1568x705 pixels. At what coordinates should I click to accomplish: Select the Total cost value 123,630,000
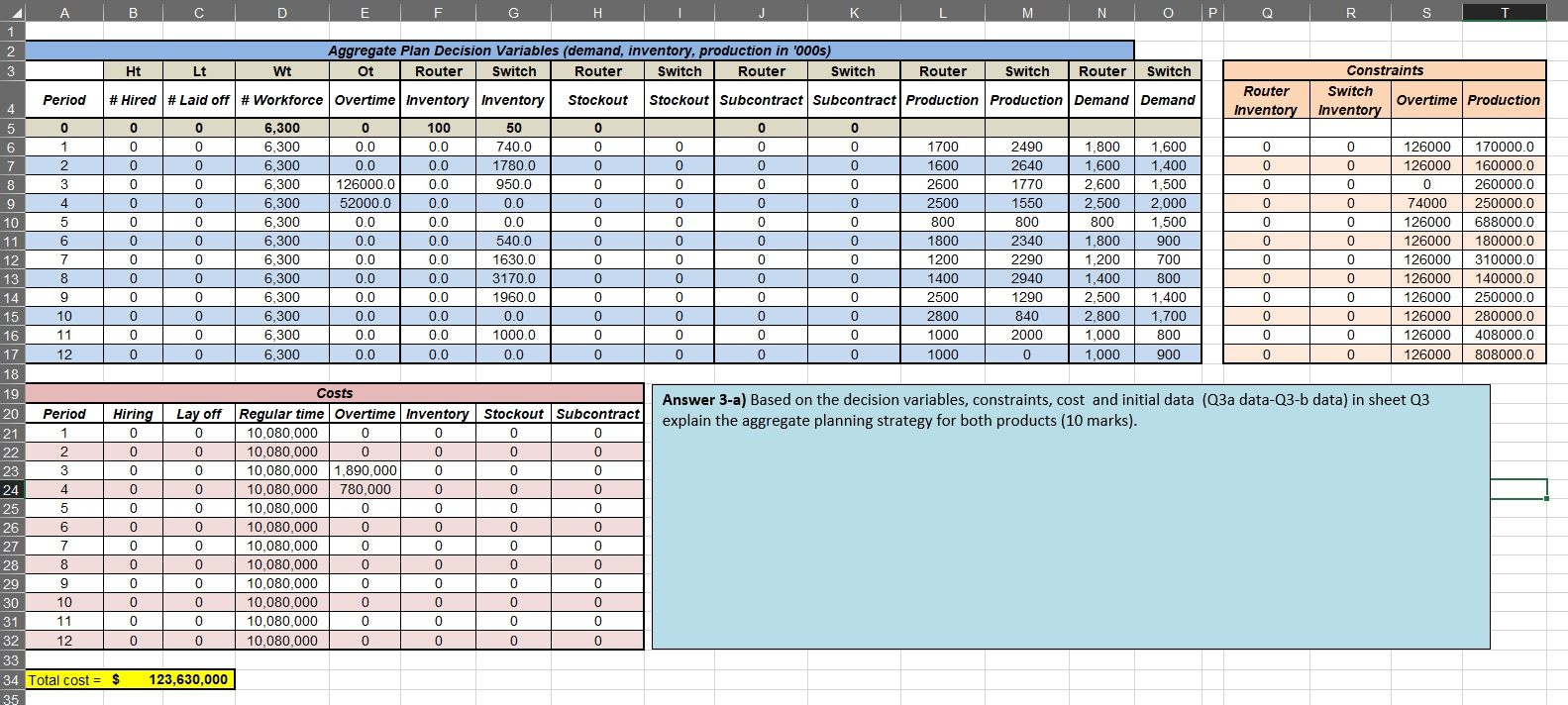pyautogui.click(x=188, y=680)
